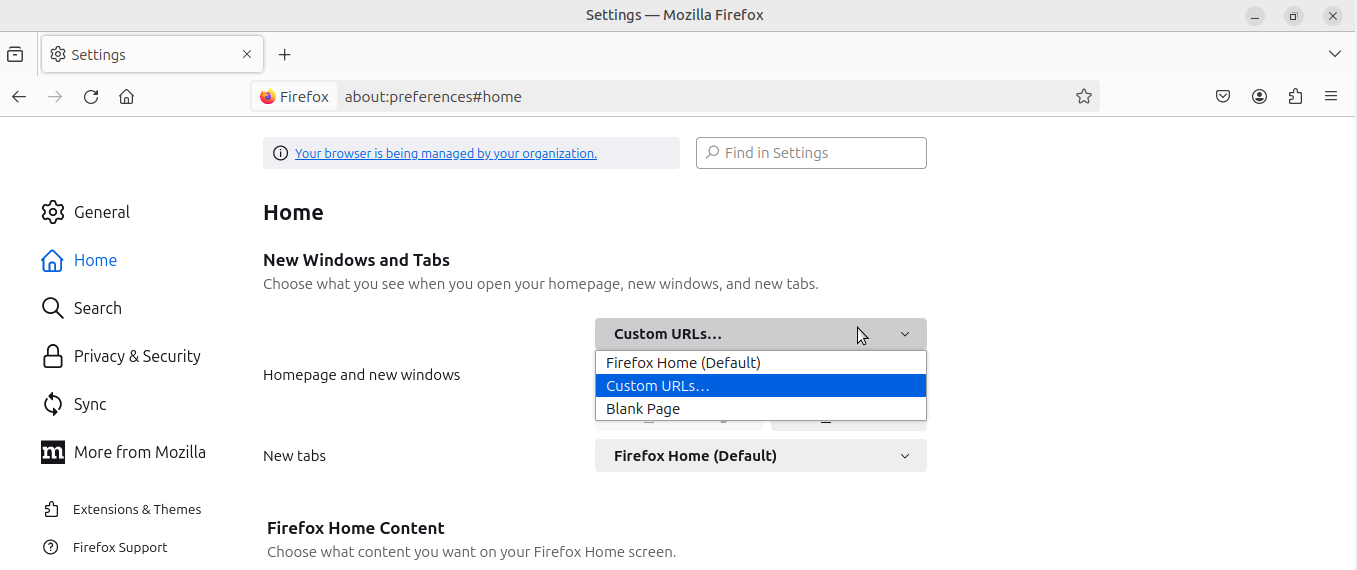
Task: Open the hamburger application menu
Action: 1331,97
